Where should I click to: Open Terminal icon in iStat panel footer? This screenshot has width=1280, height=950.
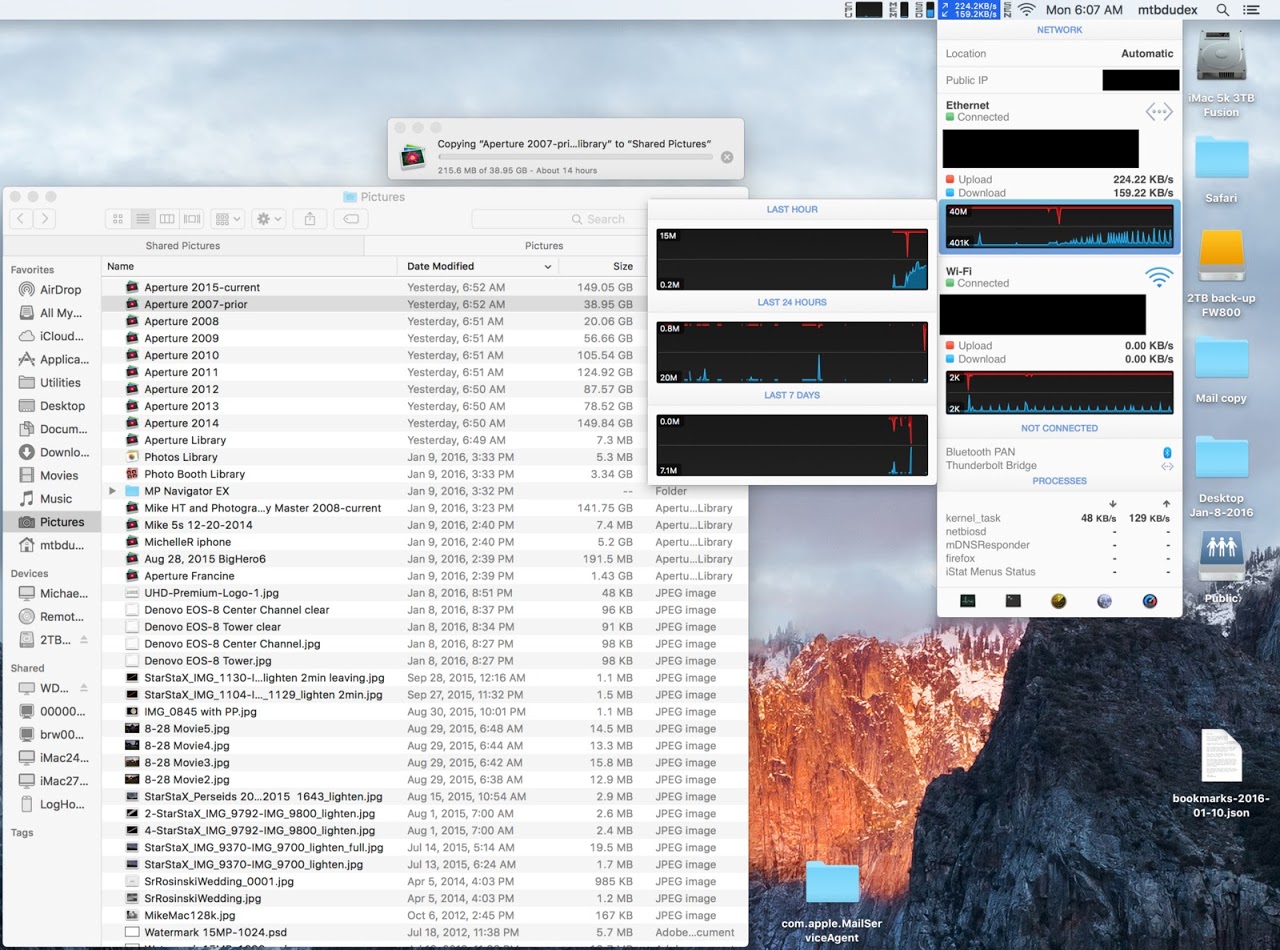click(1013, 601)
